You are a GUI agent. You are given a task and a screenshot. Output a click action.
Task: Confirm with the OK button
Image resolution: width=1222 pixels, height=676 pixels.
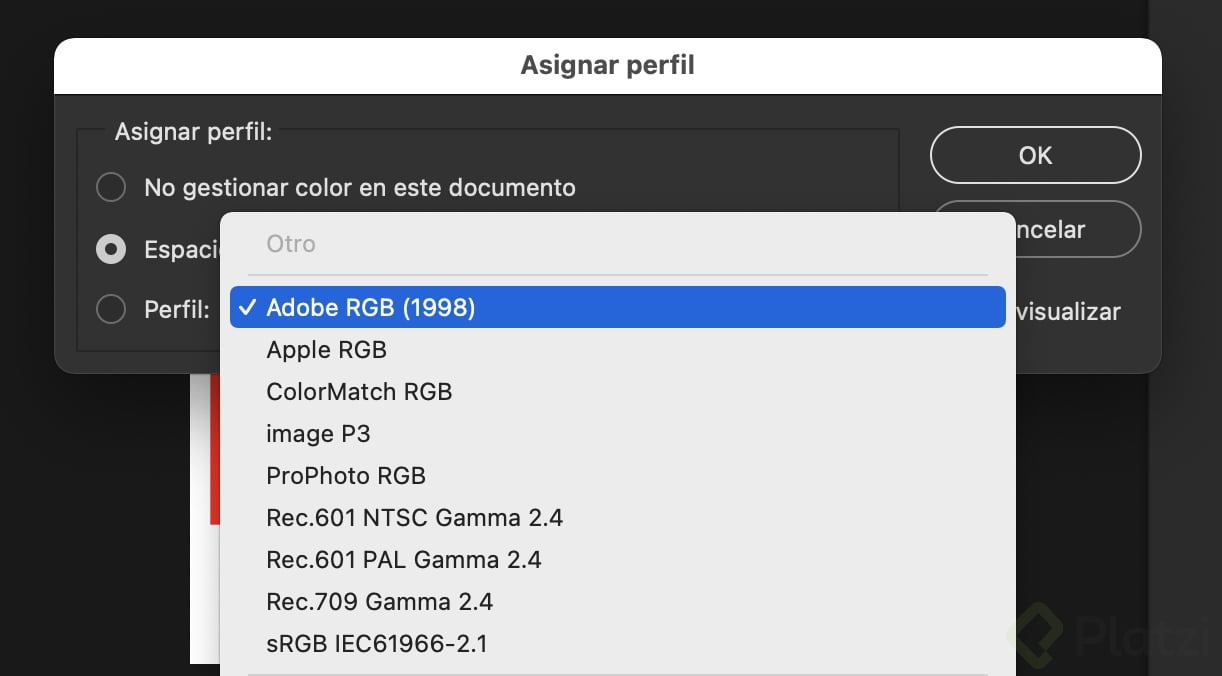point(1035,155)
